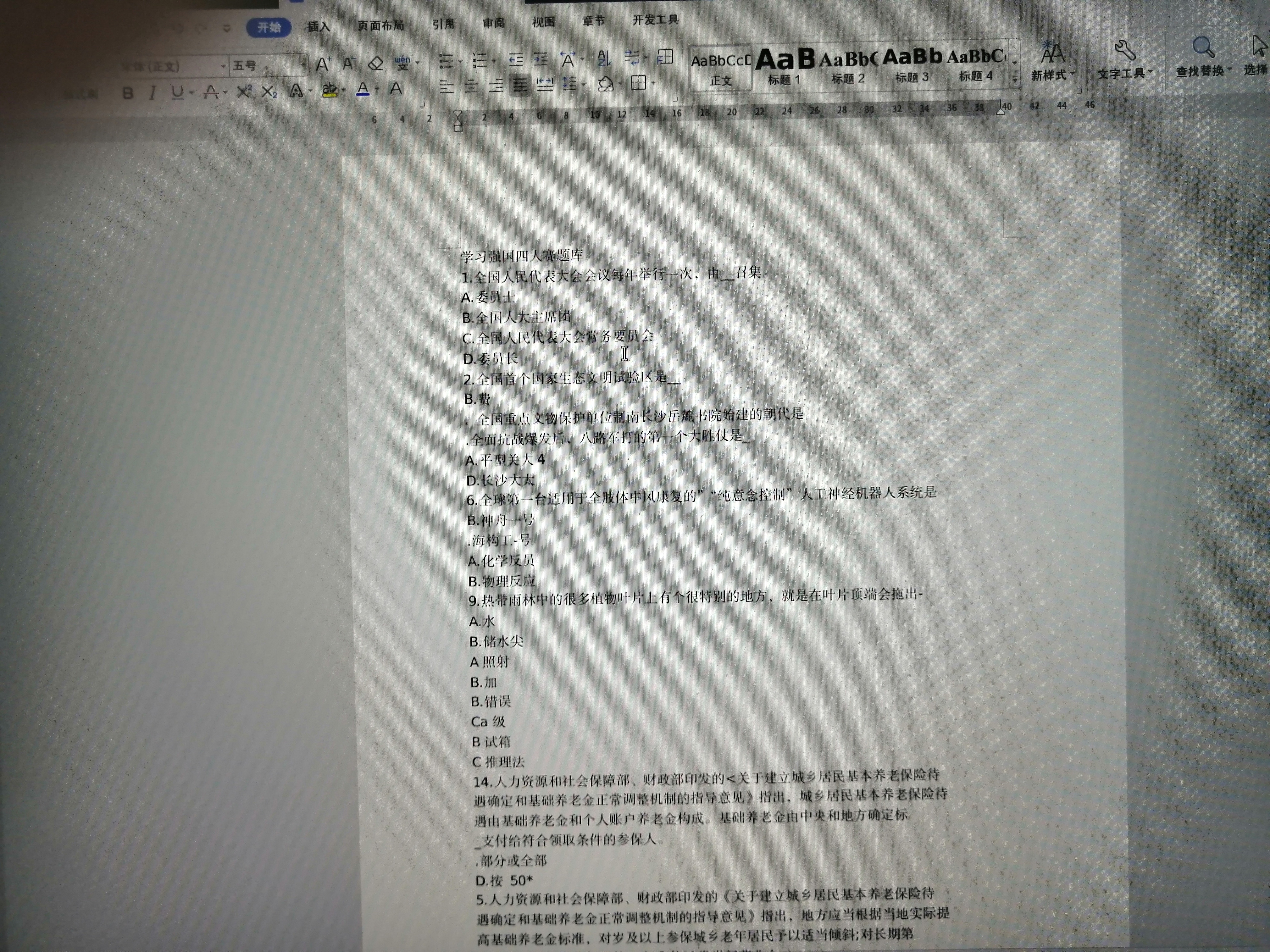This screenshot has width=1270, height=952.
Task: Apply superscript X² formatting
Action: tap(244, 91)
